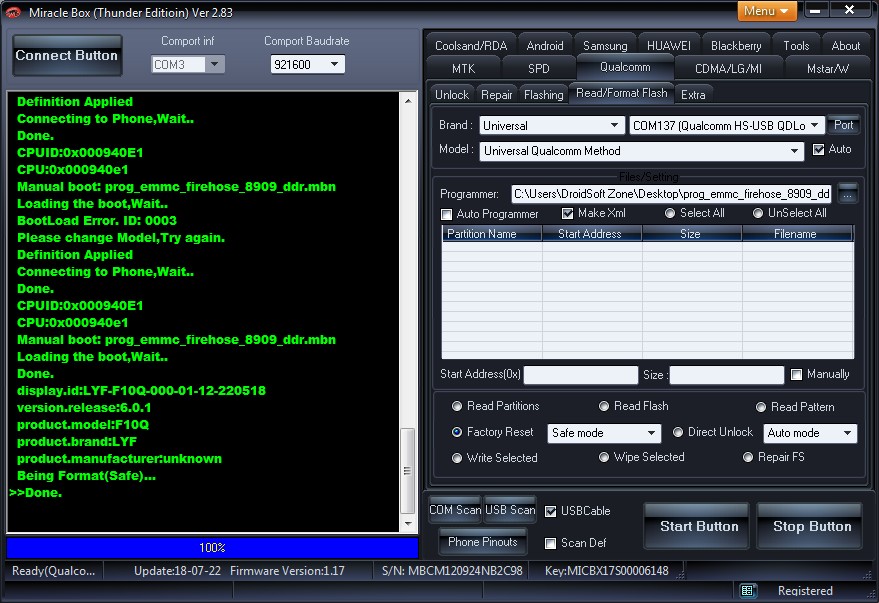Click the Filename column header
The image size is (879, 603).
tap(797, 234)
